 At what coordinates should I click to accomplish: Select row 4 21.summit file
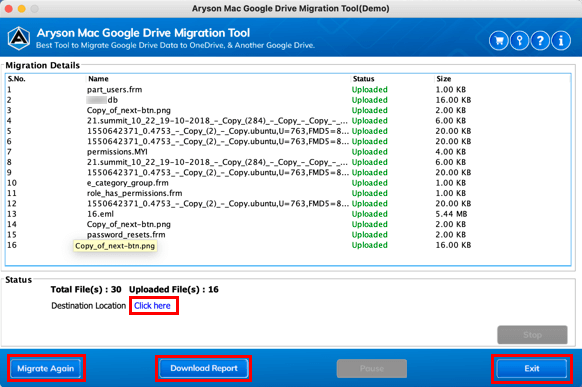288,121
